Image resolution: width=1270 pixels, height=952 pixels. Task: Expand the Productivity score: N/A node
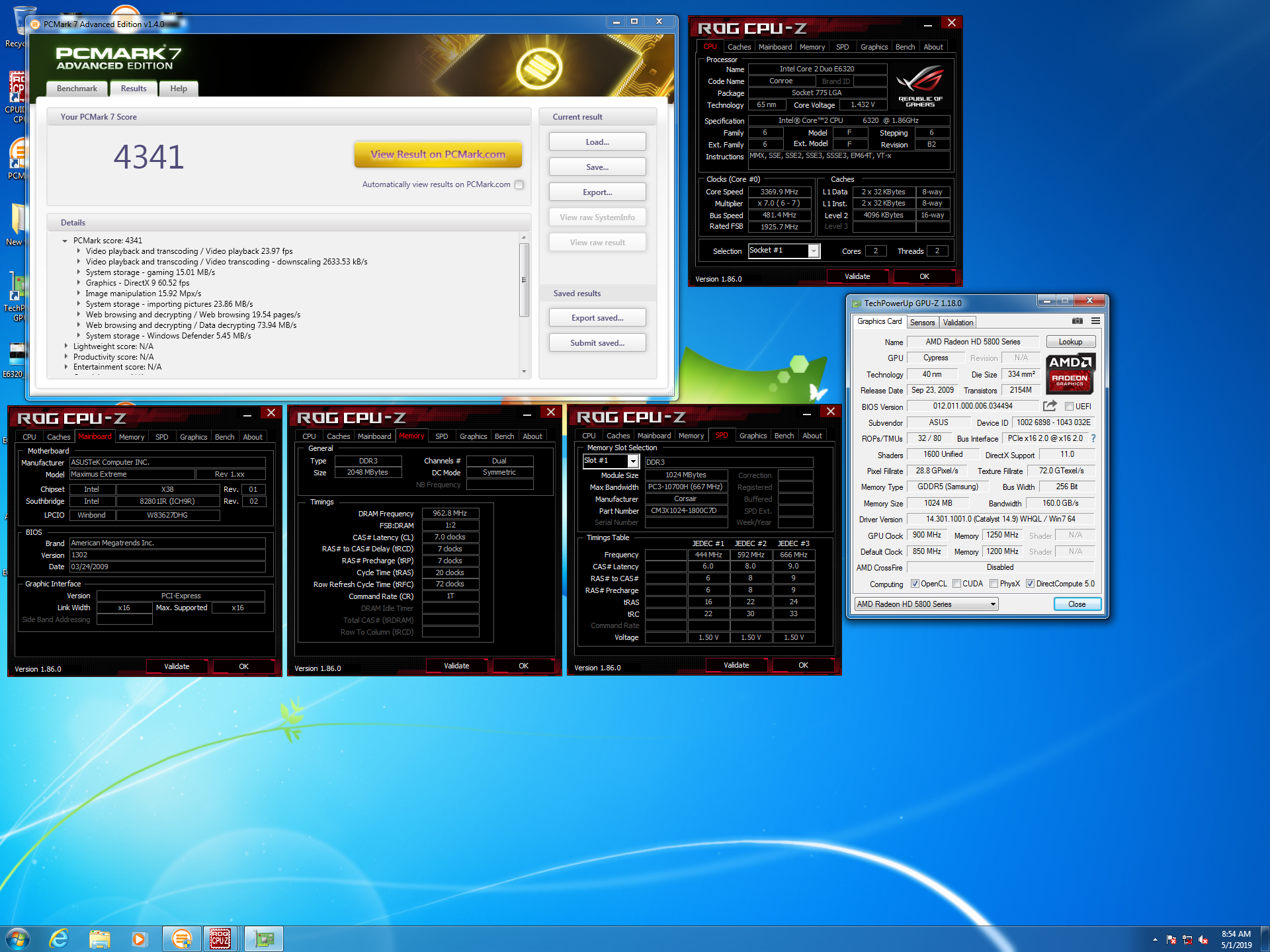tap(65, 356)
